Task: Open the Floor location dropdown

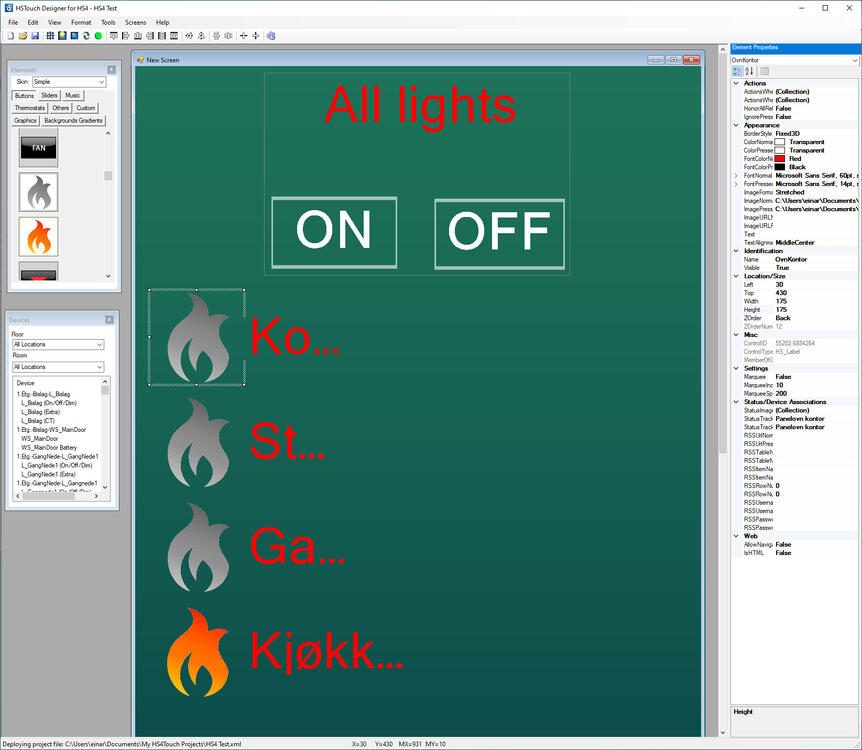Action: pos(57,344)
